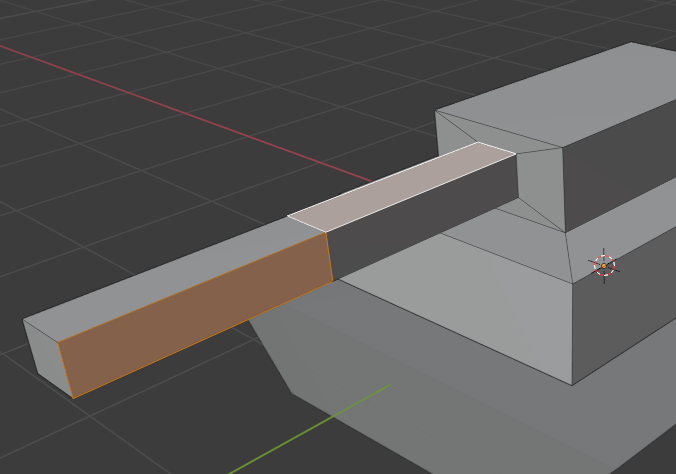Select the dark side face beside the active face
Viewport: 676px width, 474px height.
tap(422, 218)
